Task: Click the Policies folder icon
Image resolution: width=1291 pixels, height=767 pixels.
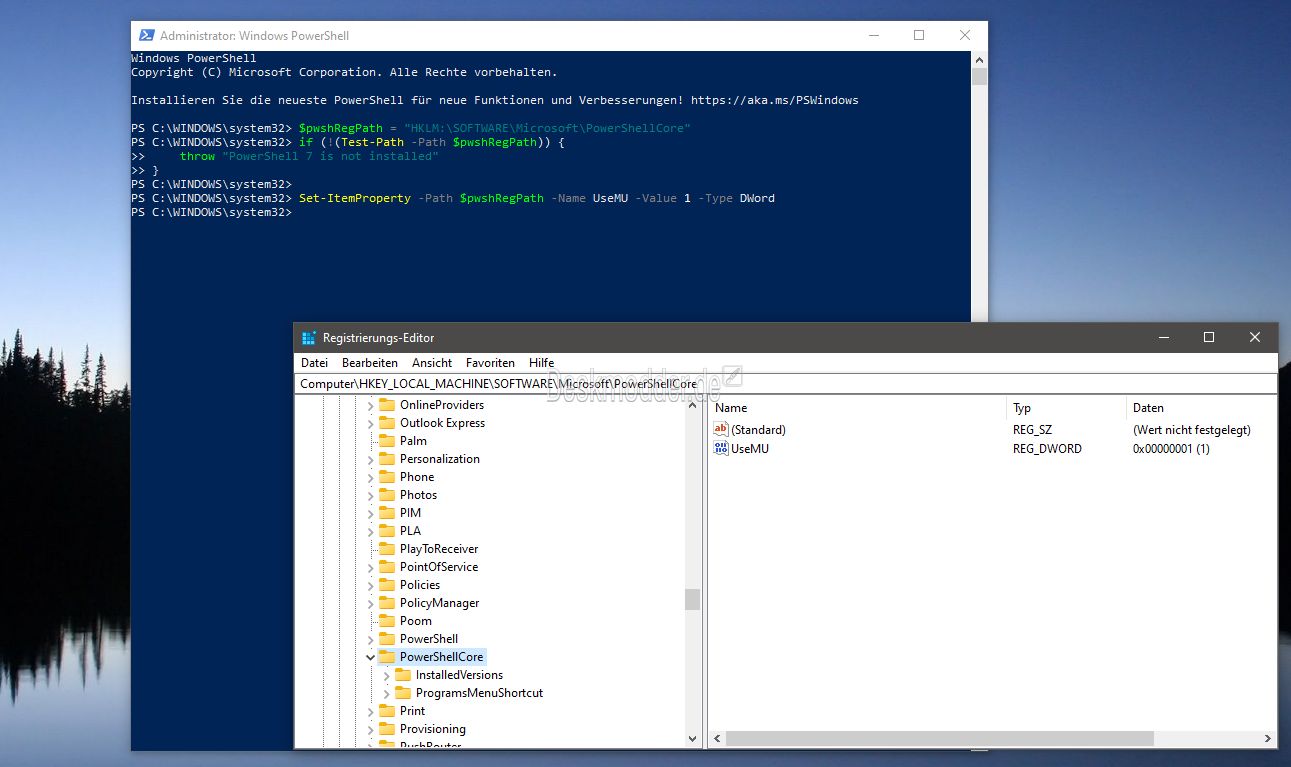Action: [x=387, y=585]
